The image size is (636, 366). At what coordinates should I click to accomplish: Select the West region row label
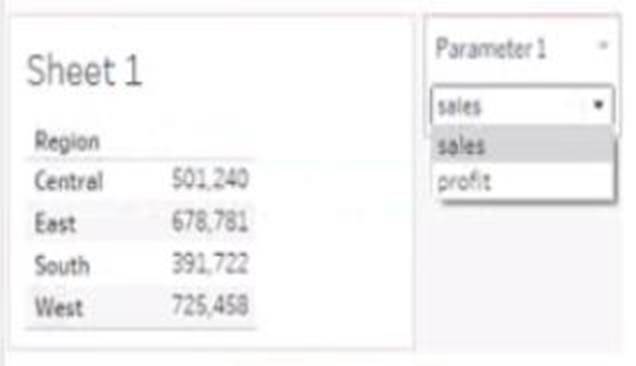click(59, 306)
